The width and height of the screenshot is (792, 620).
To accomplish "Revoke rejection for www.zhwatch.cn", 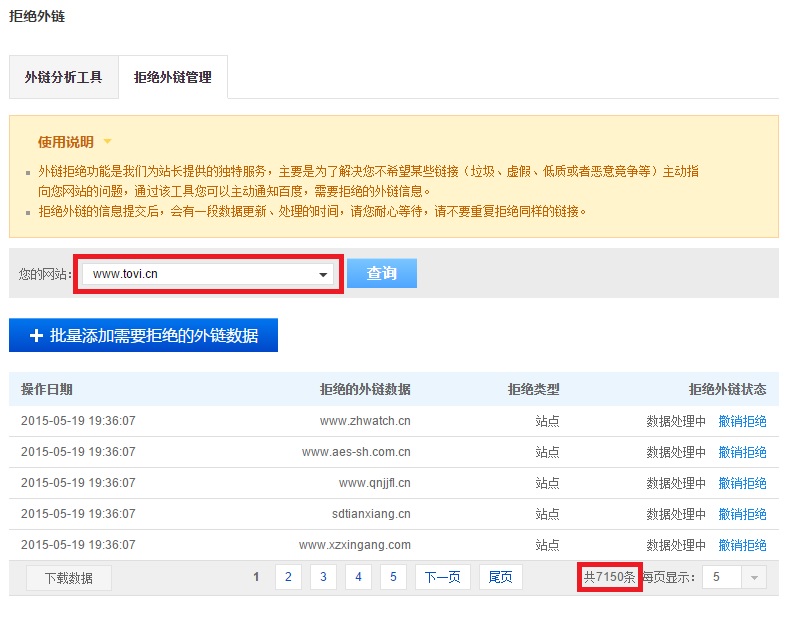I will pyautogui.click(x=742, y=421).
